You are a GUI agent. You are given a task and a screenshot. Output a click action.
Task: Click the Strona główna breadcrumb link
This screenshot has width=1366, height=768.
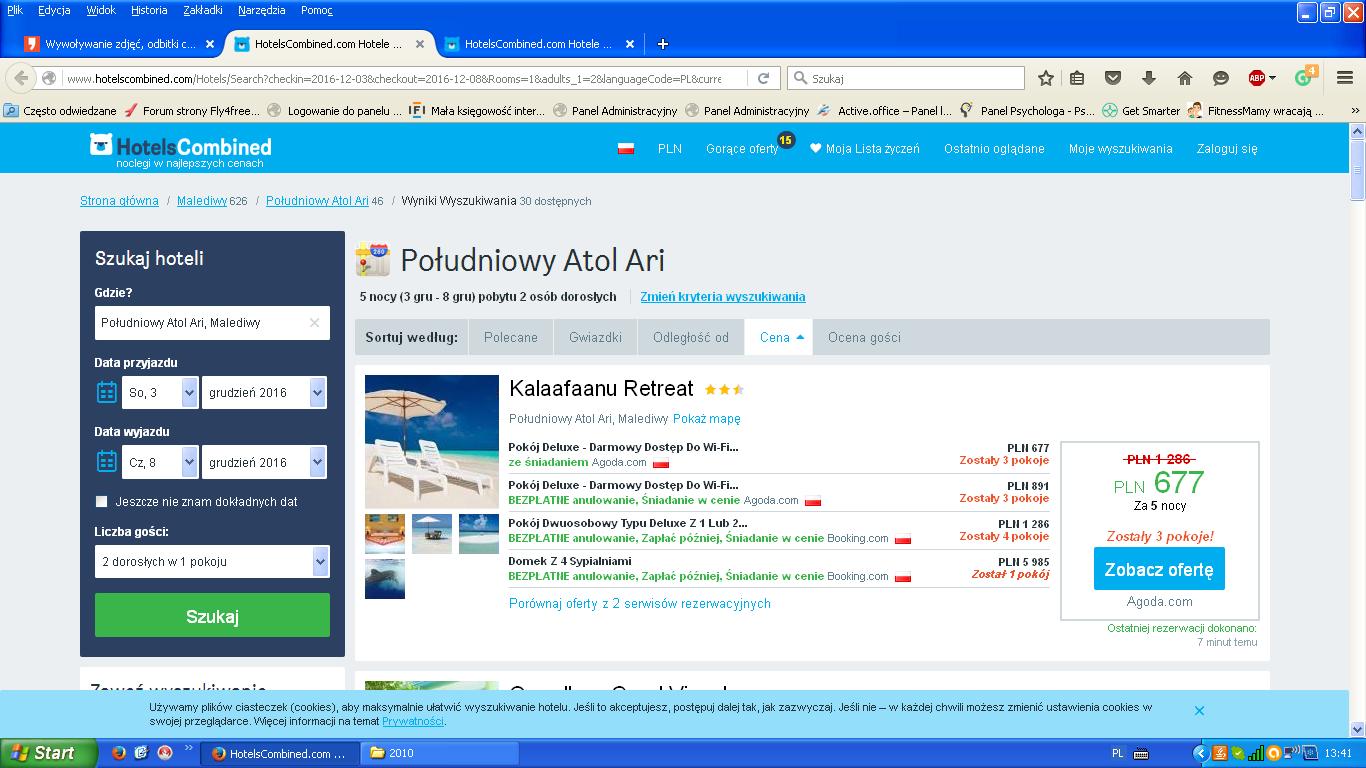119,201
